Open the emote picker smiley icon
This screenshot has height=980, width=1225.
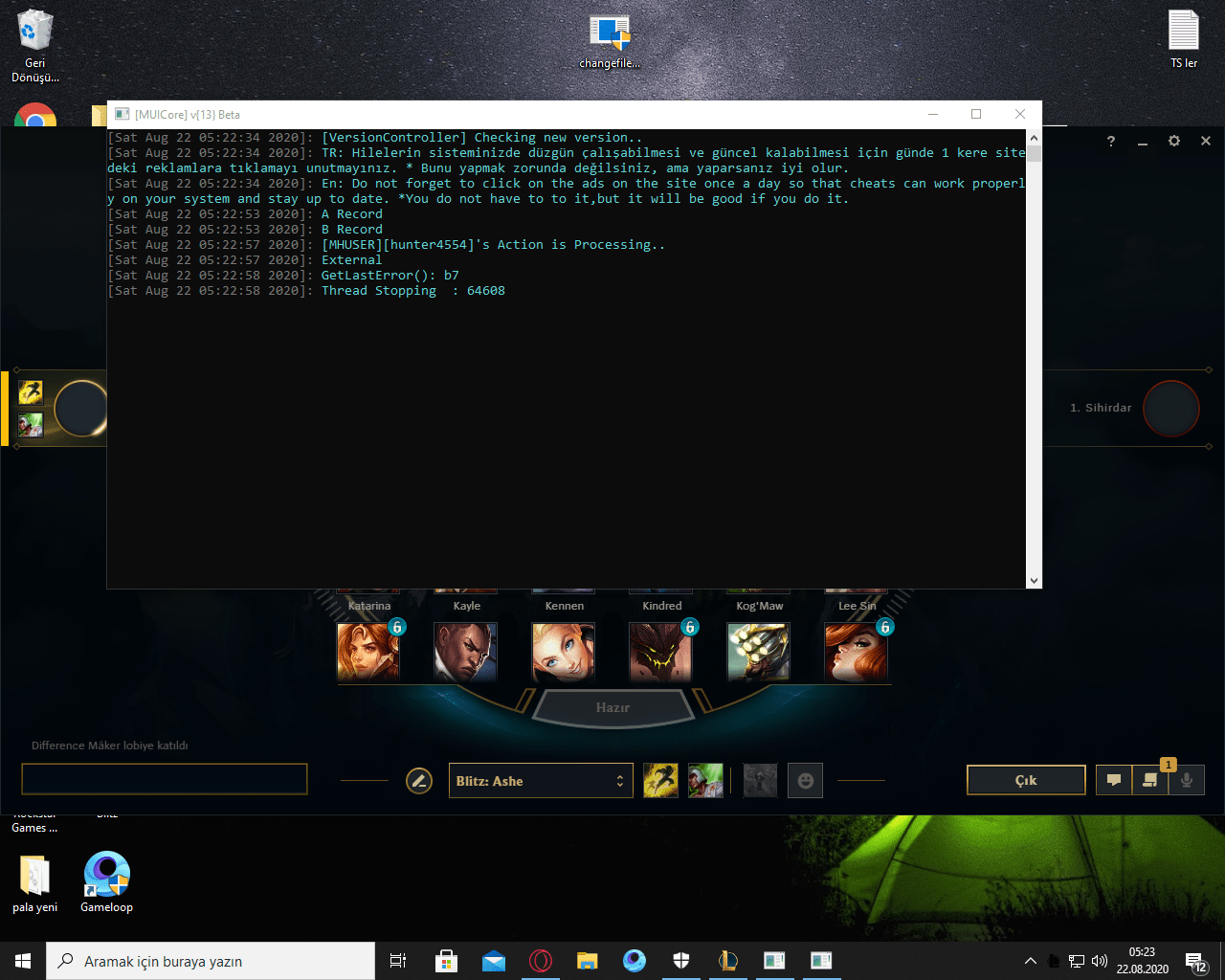point(806,781)
